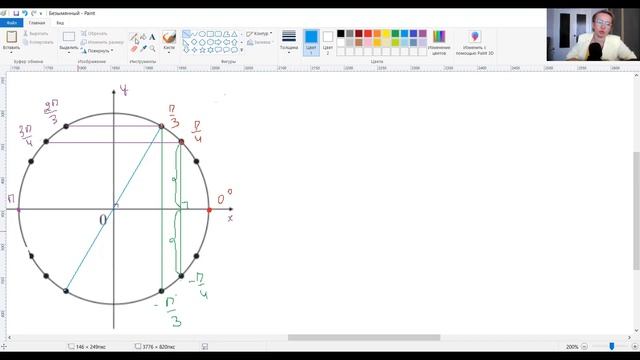The width and height of the screenshot is (640, 360).
Task: Select the Magnifier tool
Action: point(153,49)
